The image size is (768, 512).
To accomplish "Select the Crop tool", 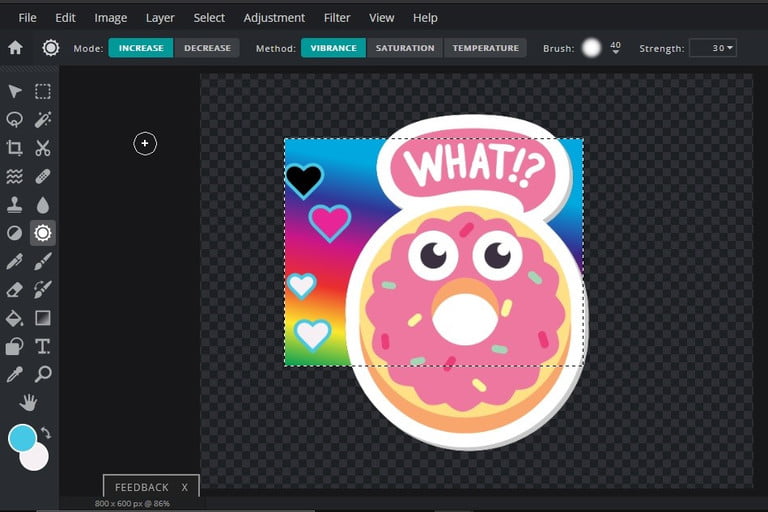I will (15, 148).
